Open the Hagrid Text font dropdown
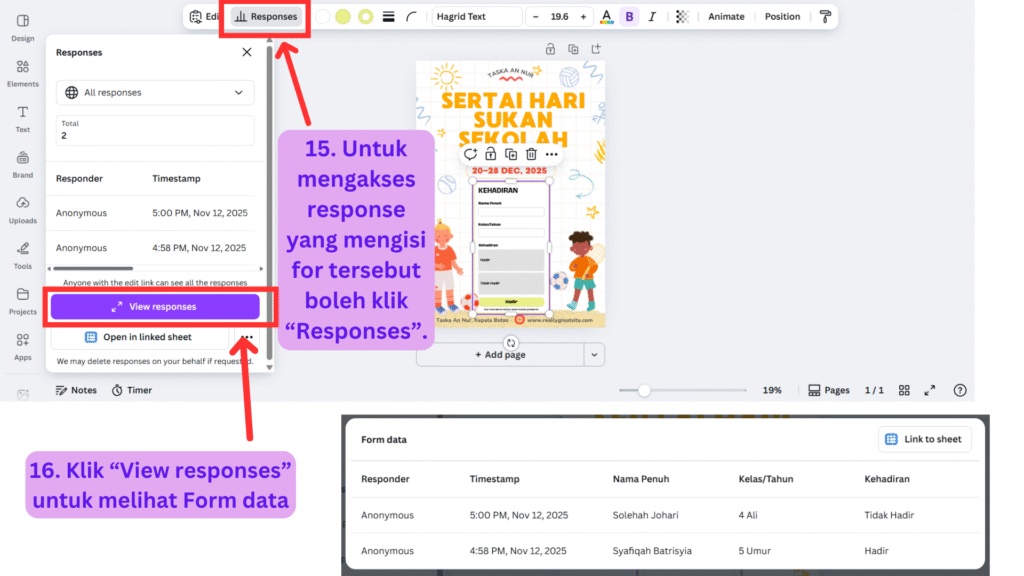Screen dimensions: 1024x576 pyautogui.click(x=477, y=17)
